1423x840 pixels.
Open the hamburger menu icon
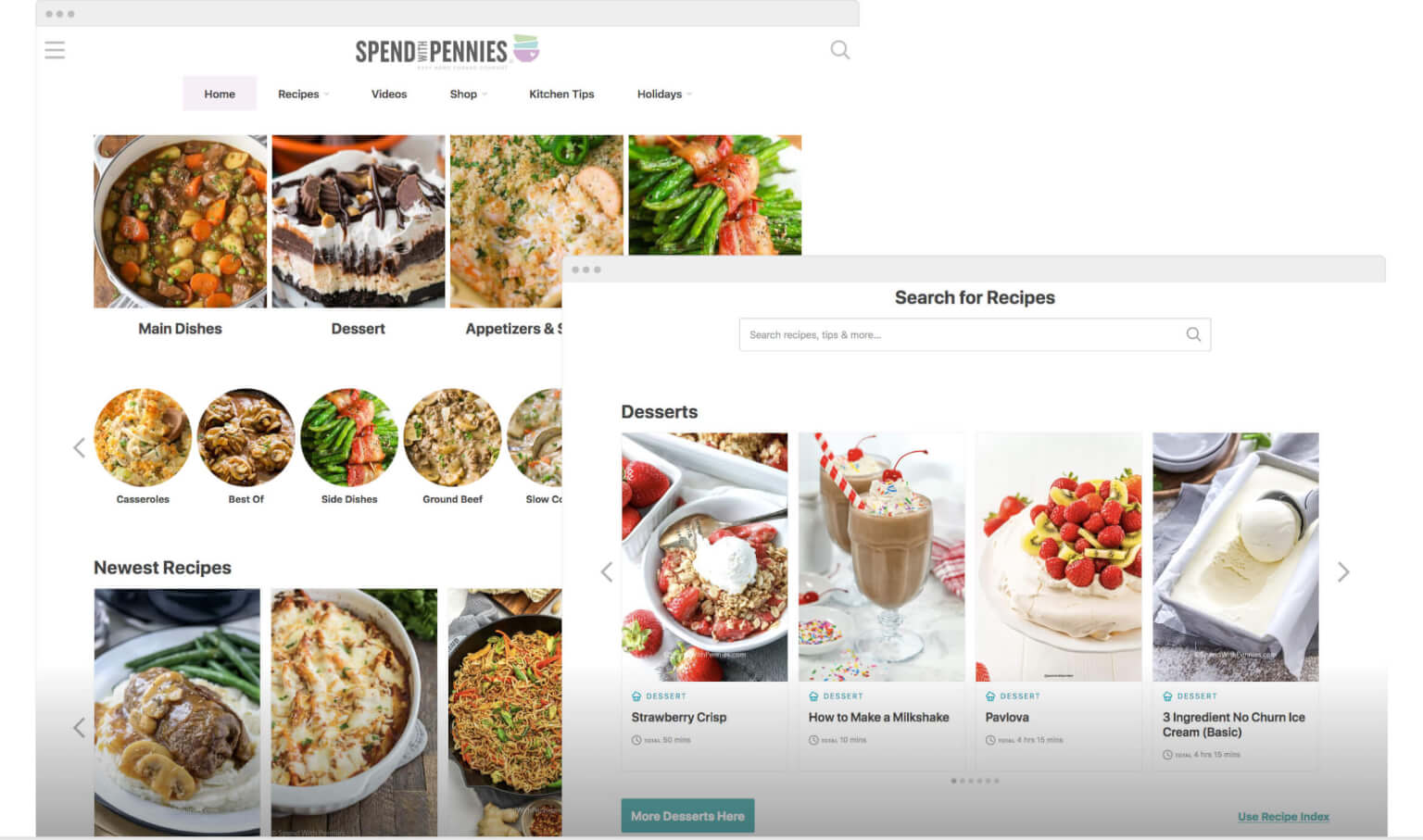tap(55, 50)
